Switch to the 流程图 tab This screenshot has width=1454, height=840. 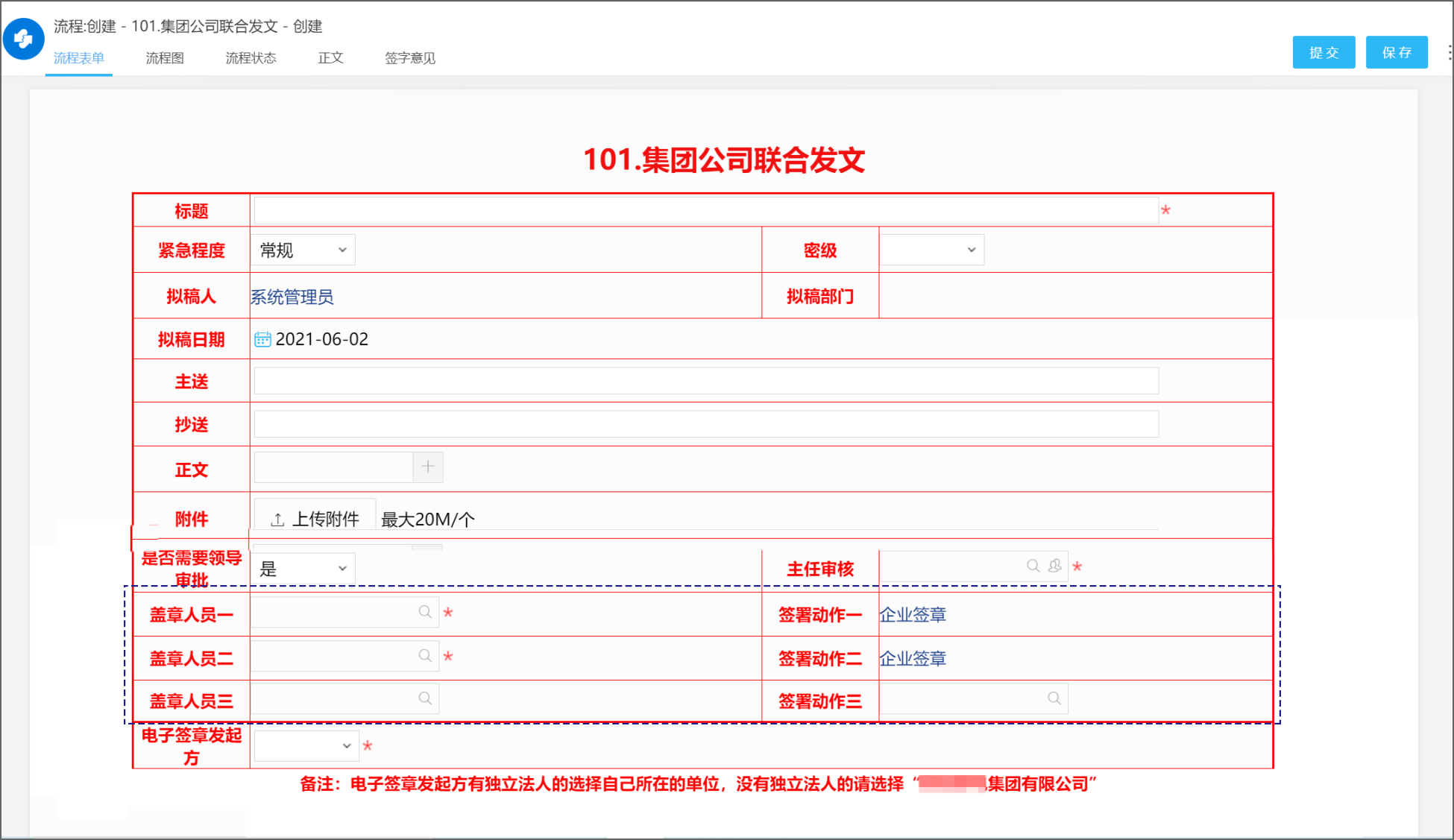click(165, 58)
